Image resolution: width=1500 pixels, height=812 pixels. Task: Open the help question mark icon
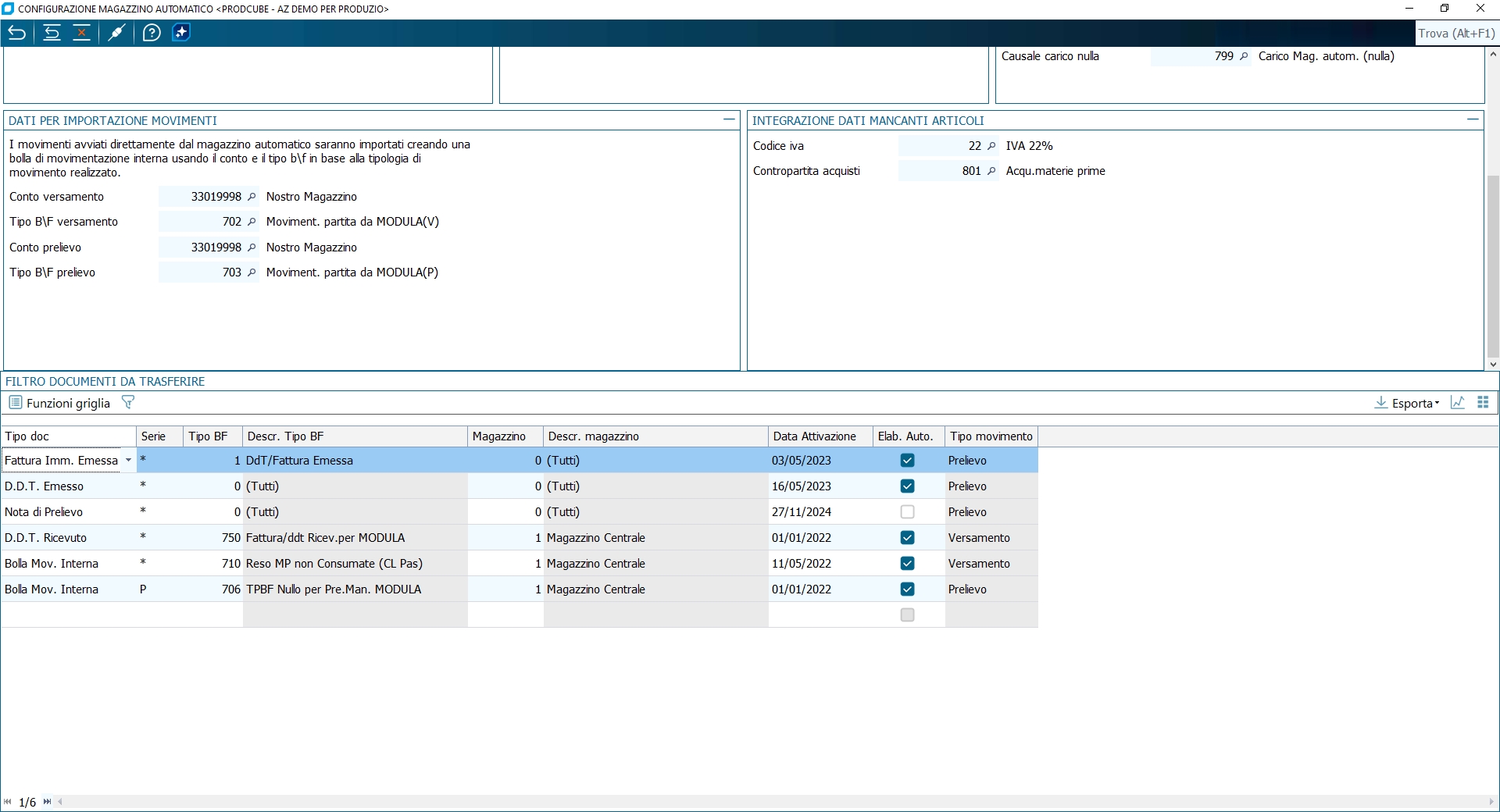point(152,33)
